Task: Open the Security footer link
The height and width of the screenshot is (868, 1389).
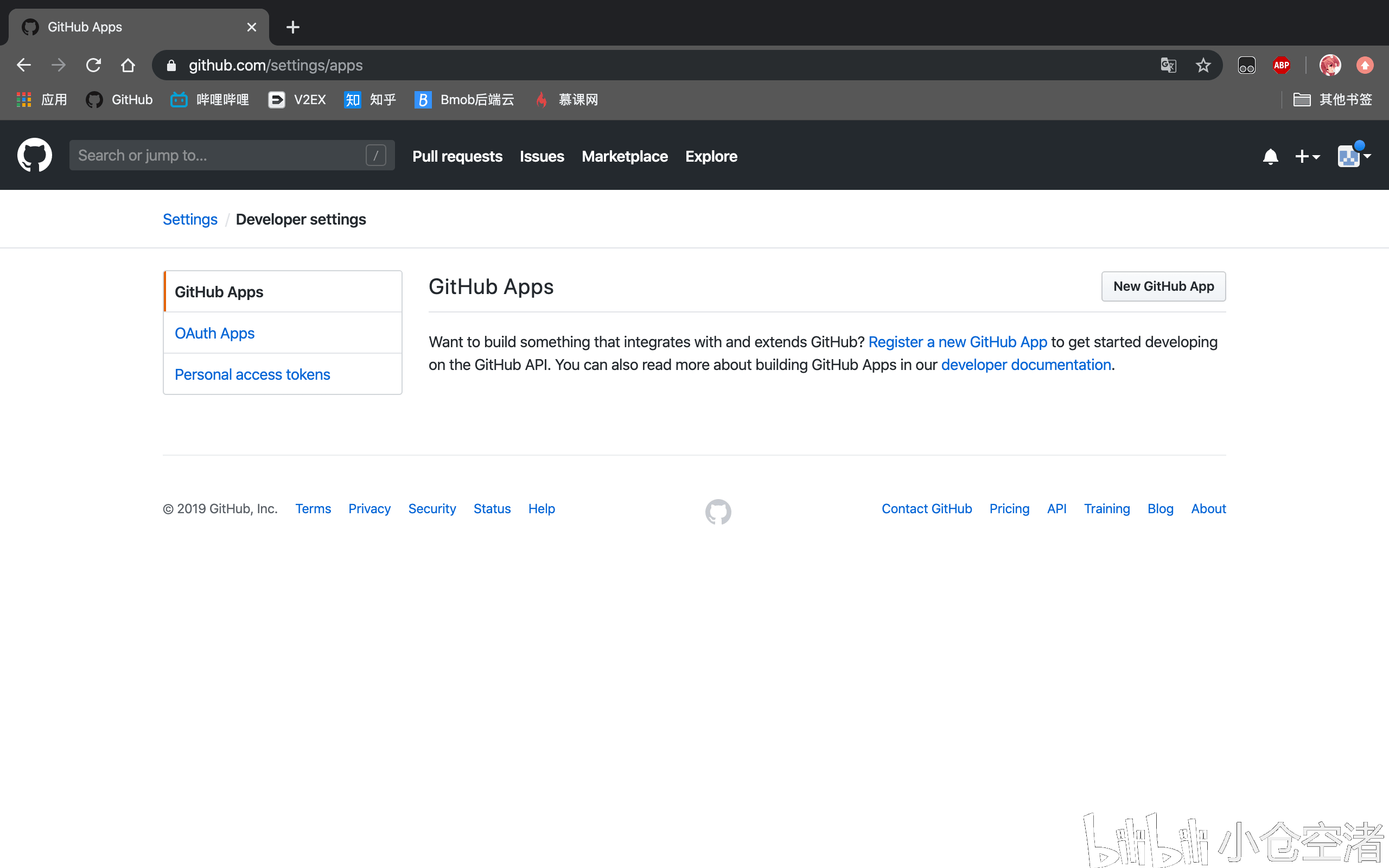Action: pos(432,509)
